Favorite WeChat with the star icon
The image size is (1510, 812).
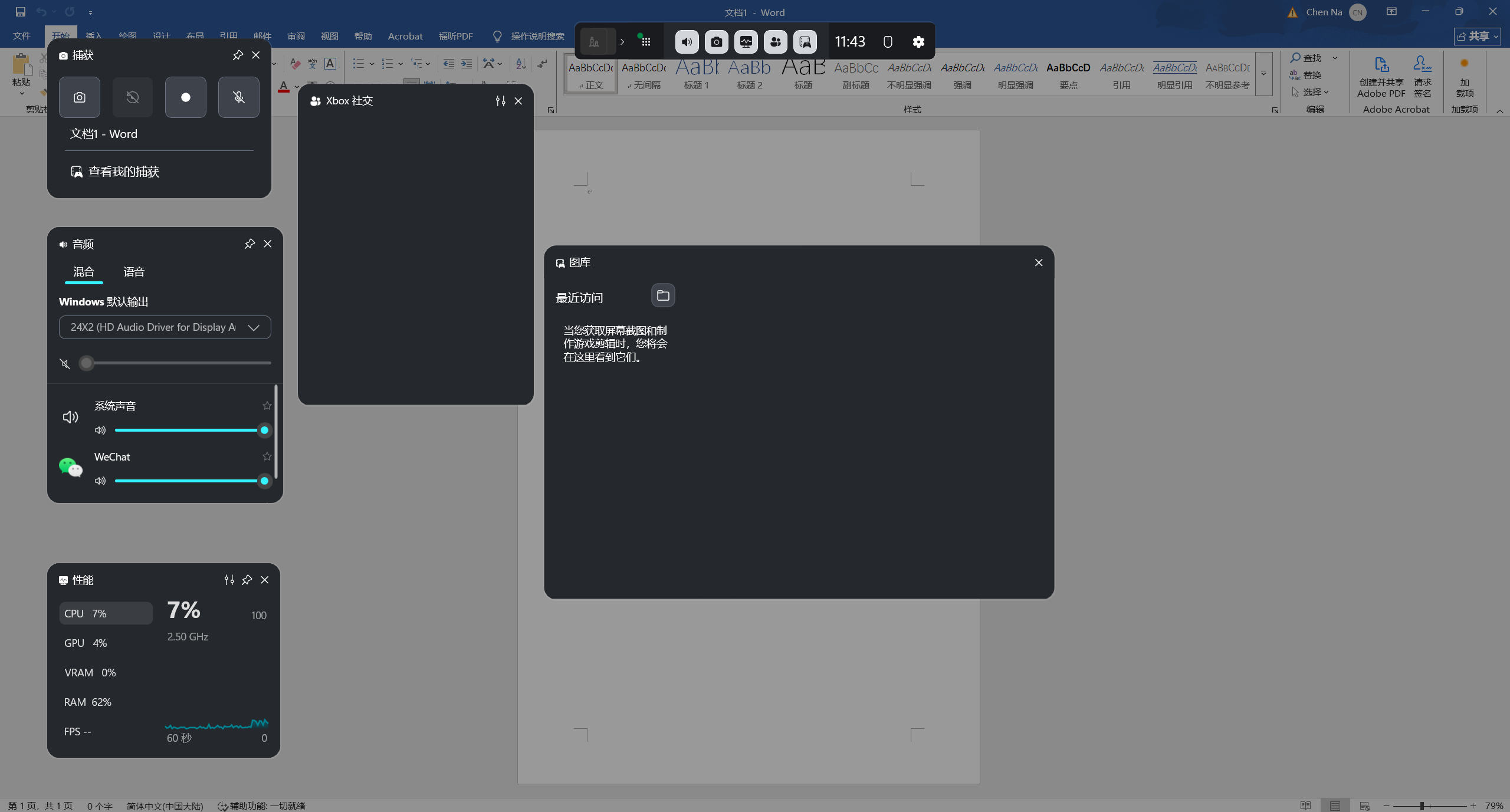pos(267,457)
